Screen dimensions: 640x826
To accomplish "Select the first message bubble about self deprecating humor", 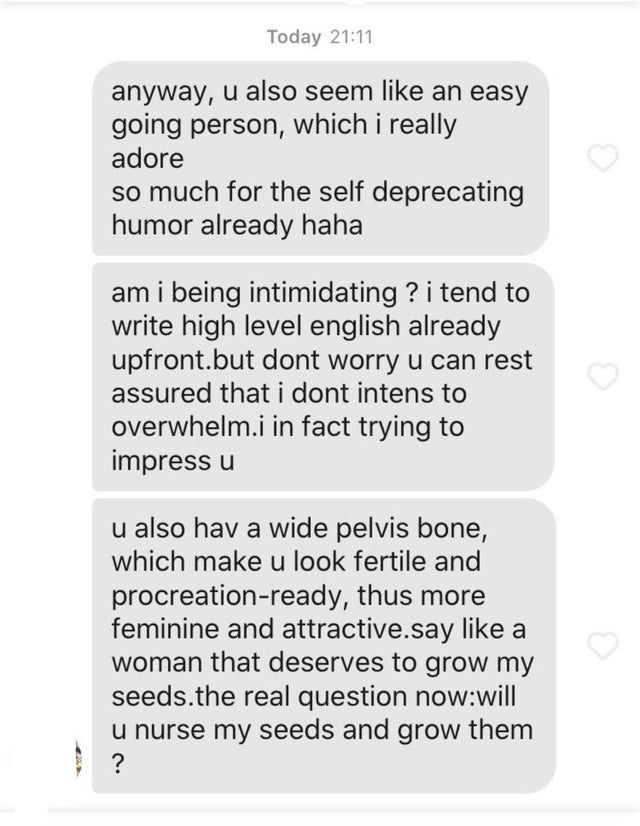I will point(321,158).
